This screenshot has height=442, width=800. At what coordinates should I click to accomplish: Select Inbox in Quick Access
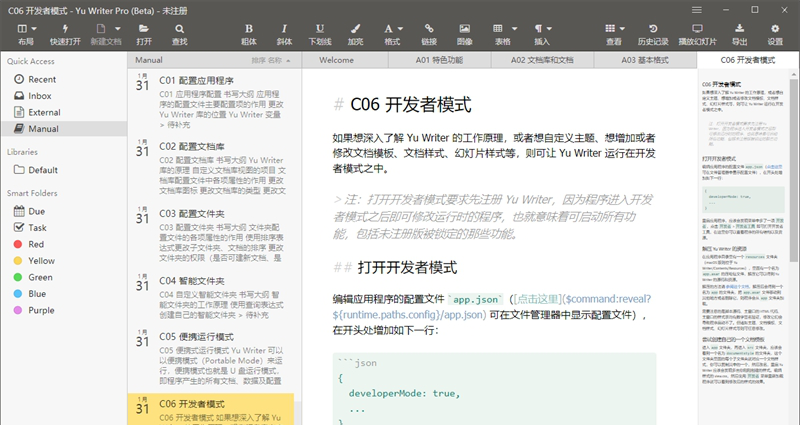pos(64,95)
